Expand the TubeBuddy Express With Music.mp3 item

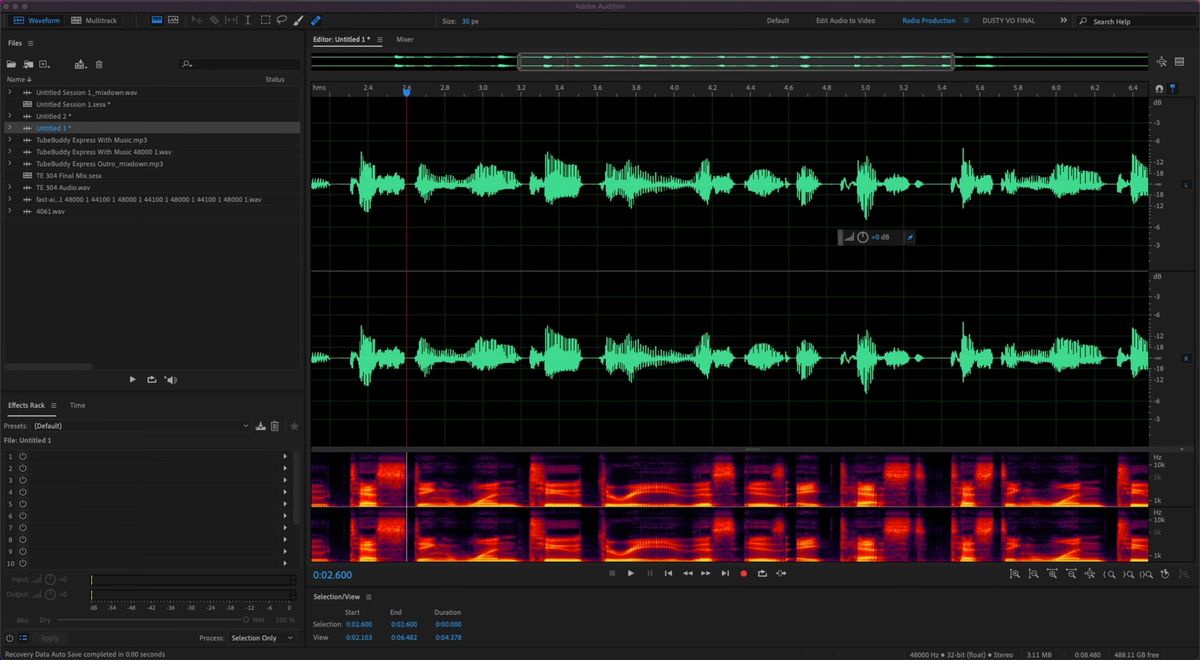[x=8, y=139]
